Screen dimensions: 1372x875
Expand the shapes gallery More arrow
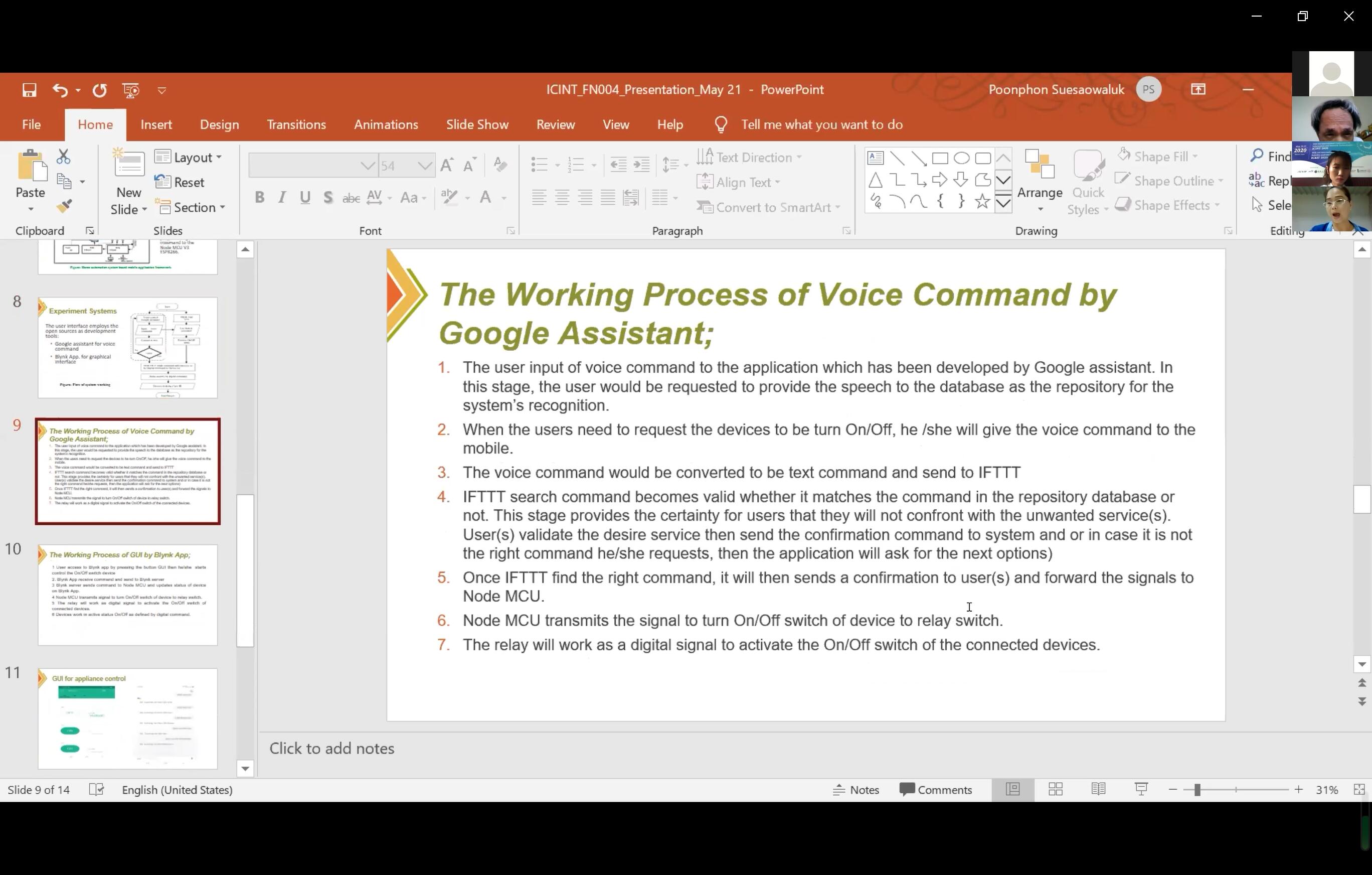pyautogui.click(x=1003, y=202)
